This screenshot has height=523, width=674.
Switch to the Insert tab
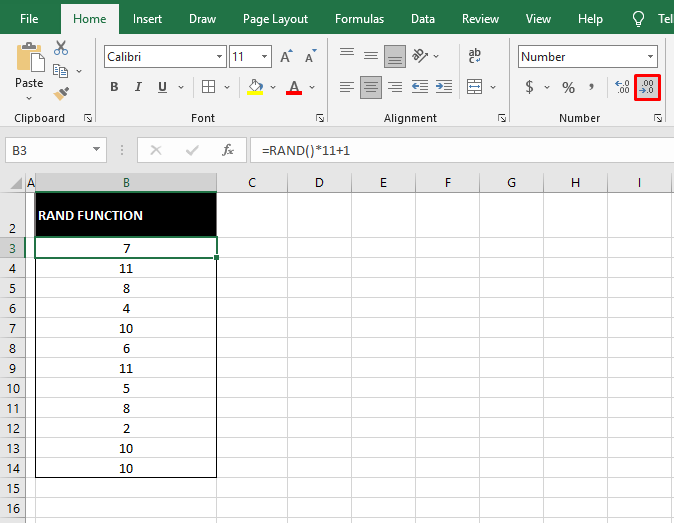click(147, 19)
